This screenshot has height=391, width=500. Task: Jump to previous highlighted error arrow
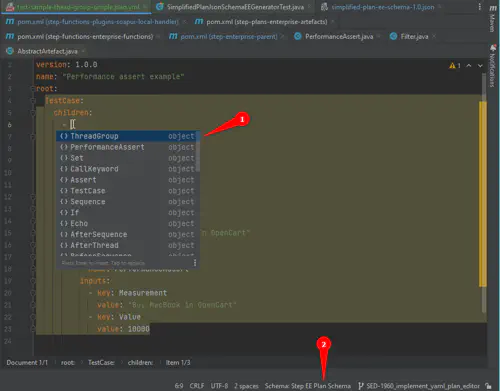[x=469, y=66]
